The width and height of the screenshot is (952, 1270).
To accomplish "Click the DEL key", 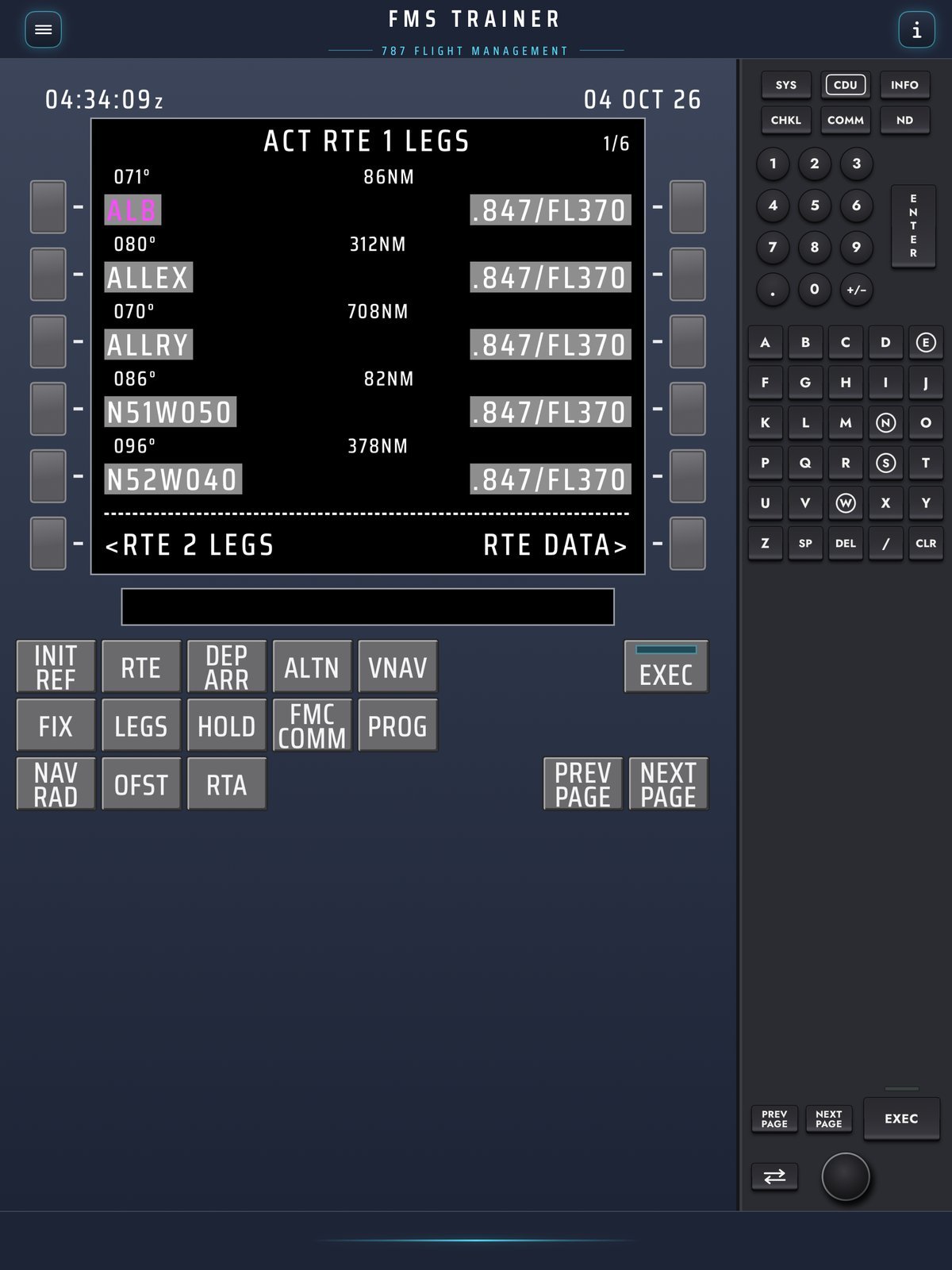I will click(846, 543).
